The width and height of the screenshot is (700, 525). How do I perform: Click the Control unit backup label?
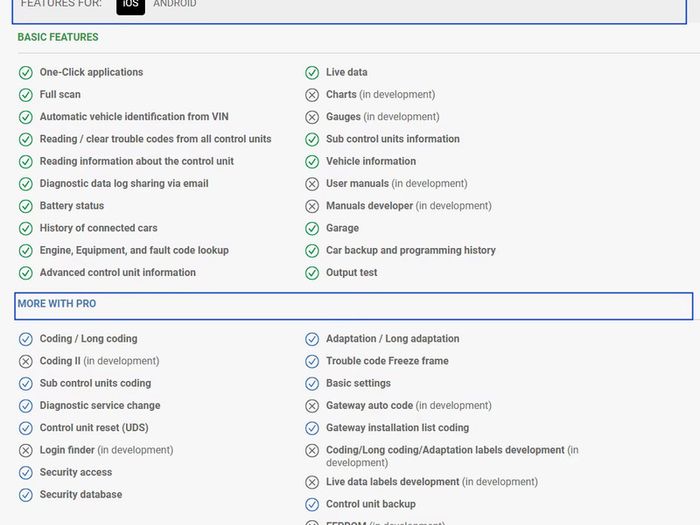371,504
